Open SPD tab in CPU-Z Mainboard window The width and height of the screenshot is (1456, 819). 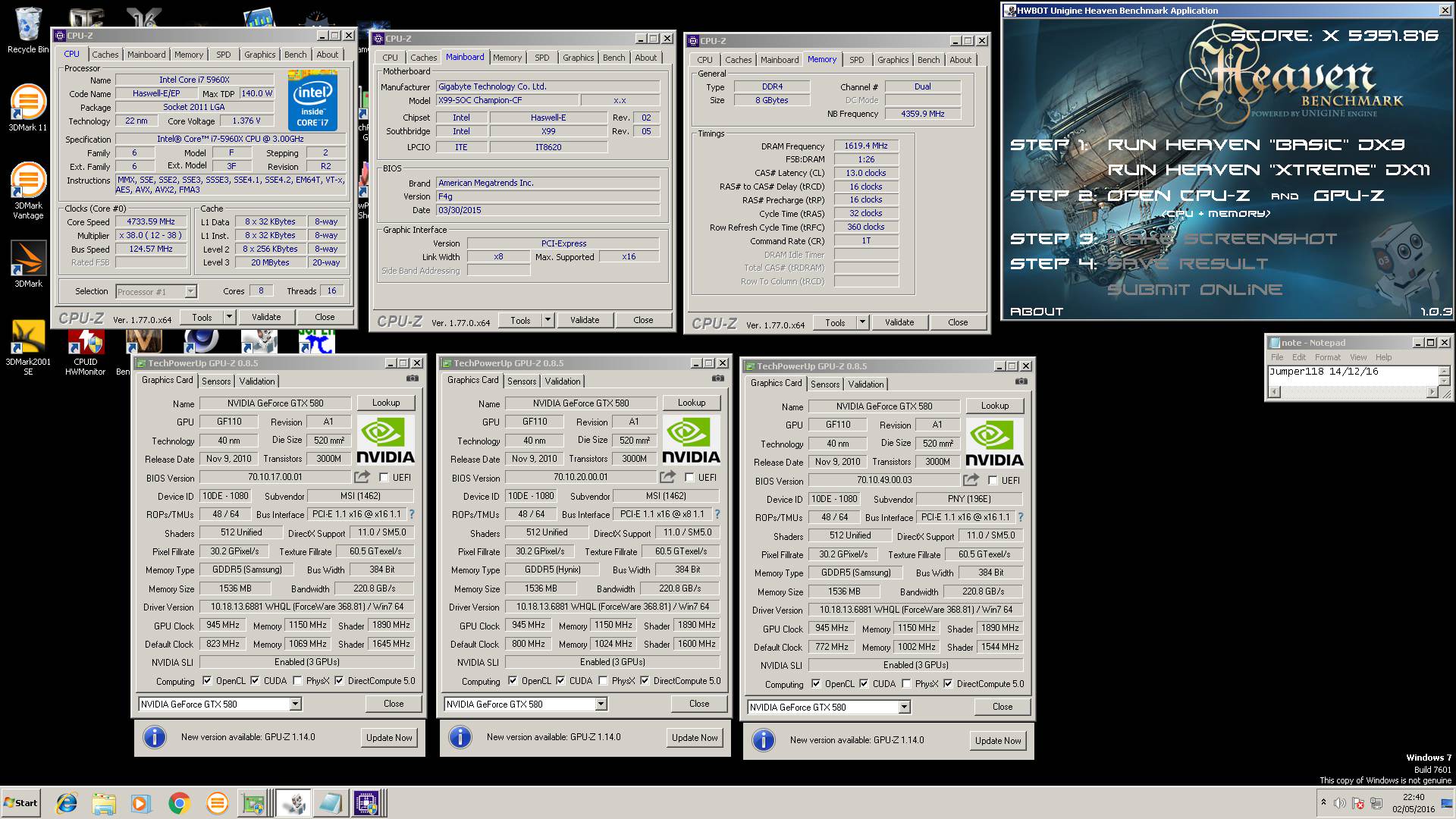pyautogui.click(x=542, y=58)
